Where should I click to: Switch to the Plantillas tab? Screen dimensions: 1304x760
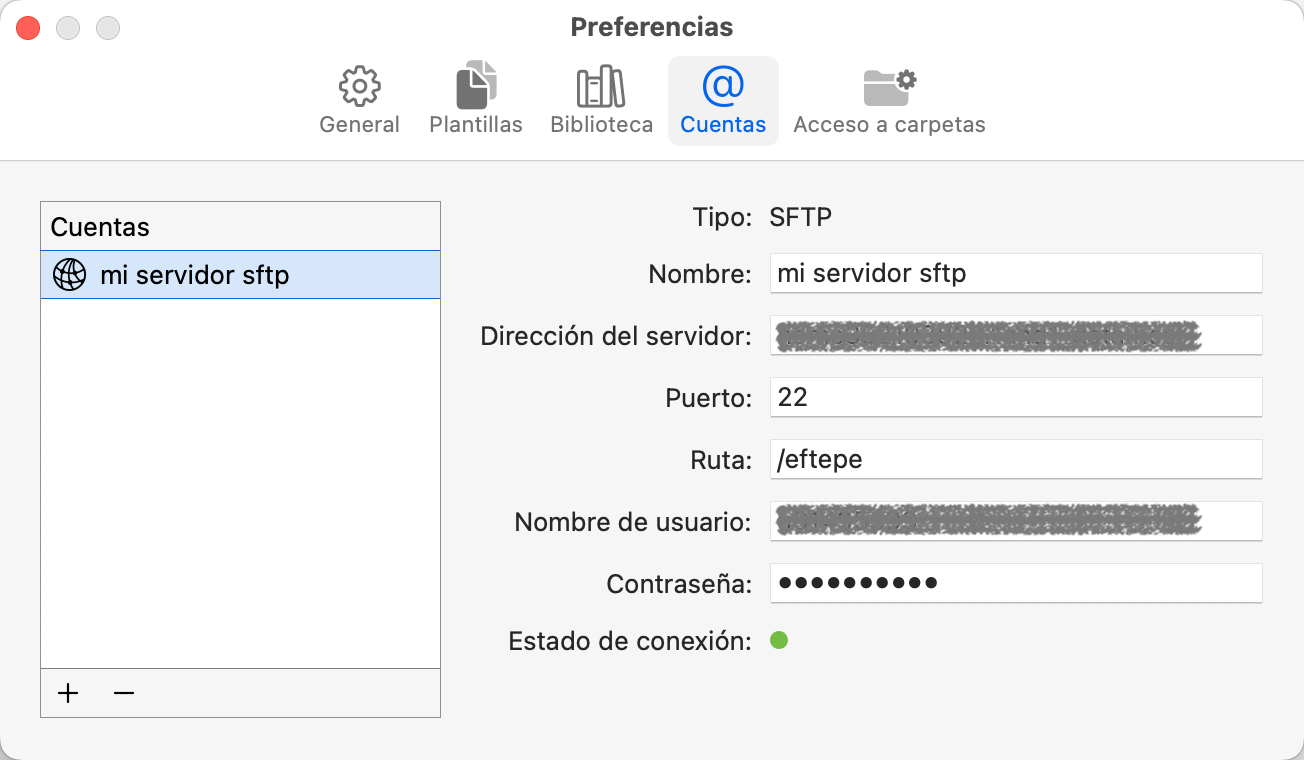[474, 100]
